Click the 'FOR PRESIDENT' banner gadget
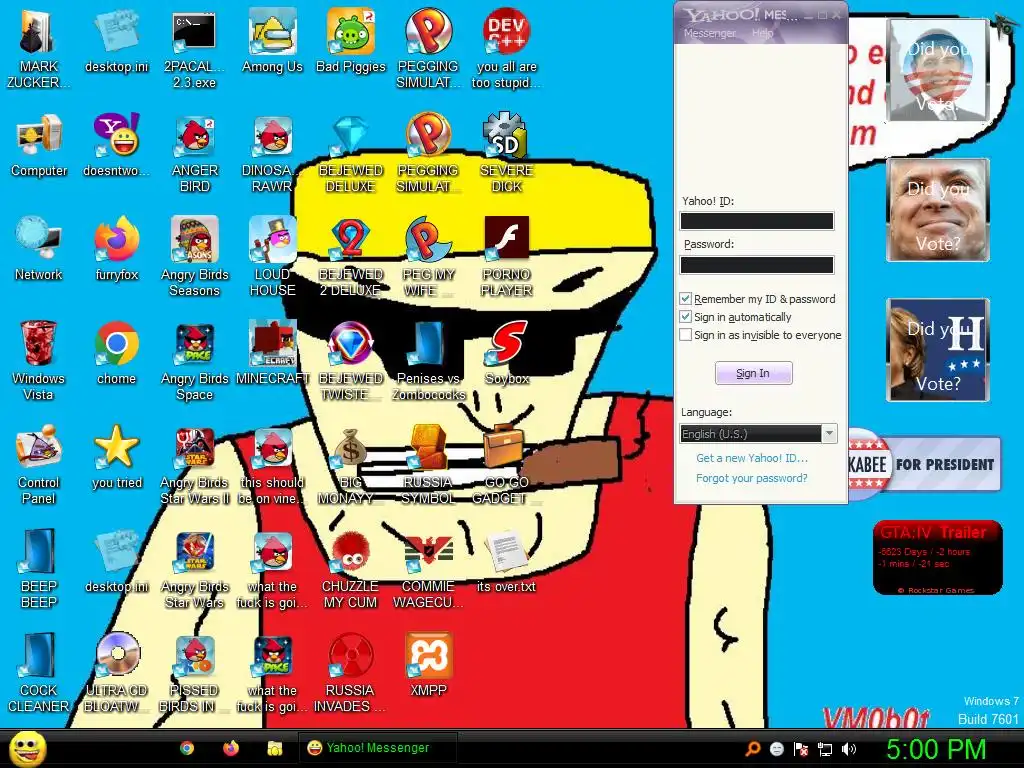This screenshot has height=768, width=1024. click(x=925, y=464)
